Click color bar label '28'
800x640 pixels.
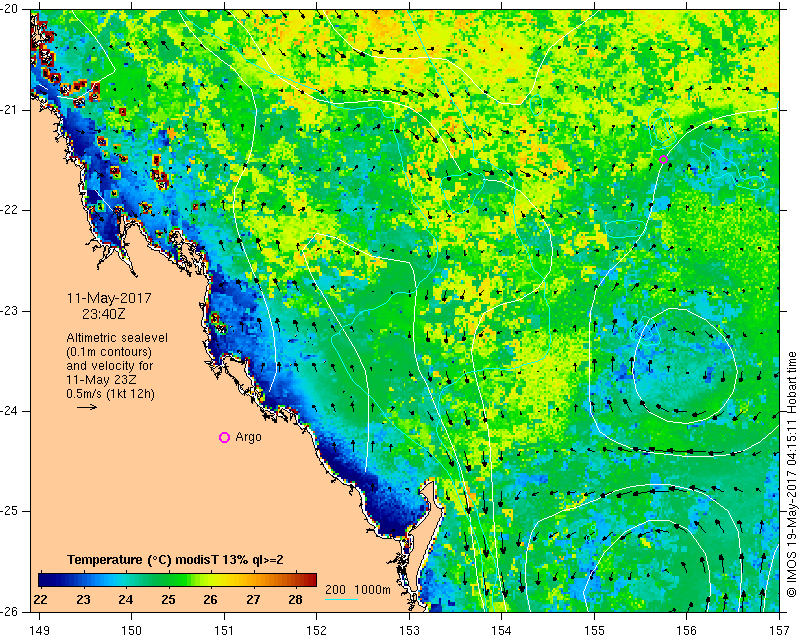coord(295,600)
